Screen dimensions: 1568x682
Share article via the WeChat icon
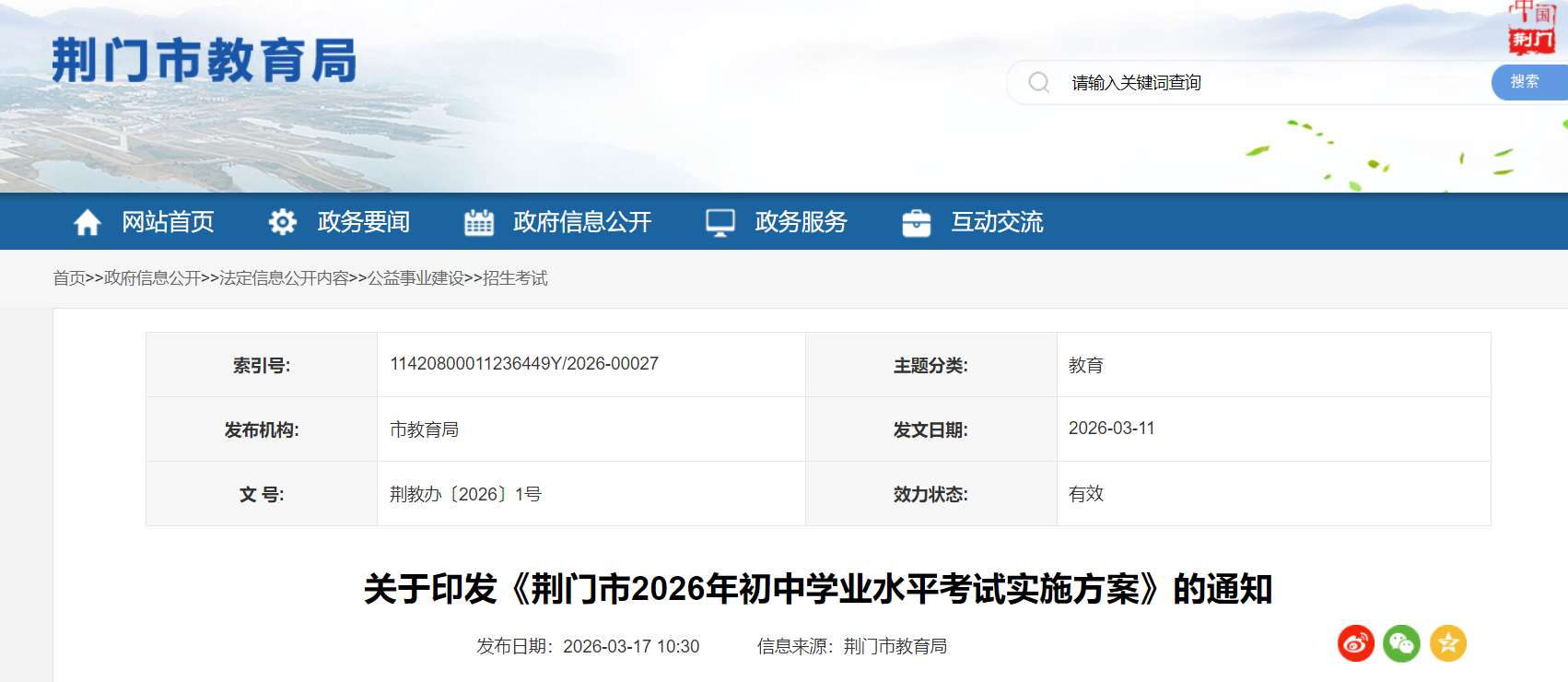(x=1402, y=643)
